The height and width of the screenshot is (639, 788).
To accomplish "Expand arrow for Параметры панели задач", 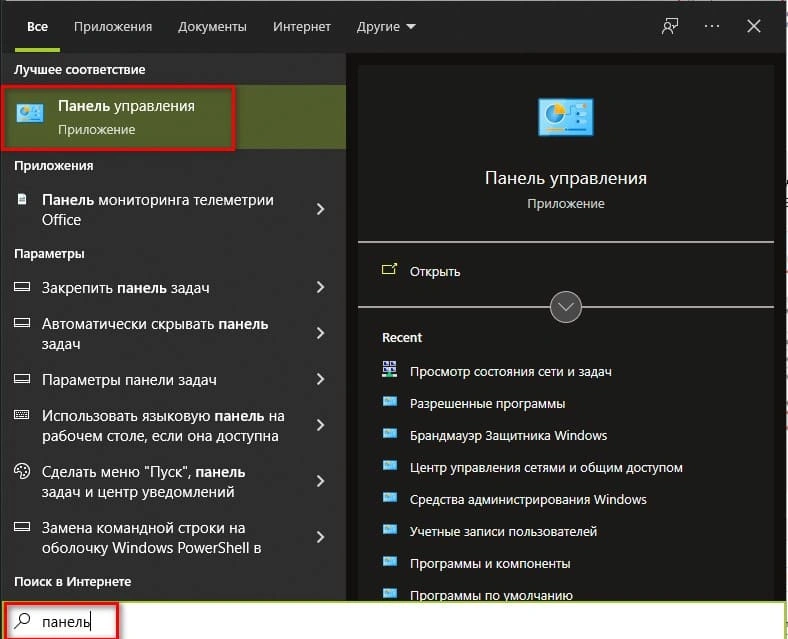I will (321, 379).
